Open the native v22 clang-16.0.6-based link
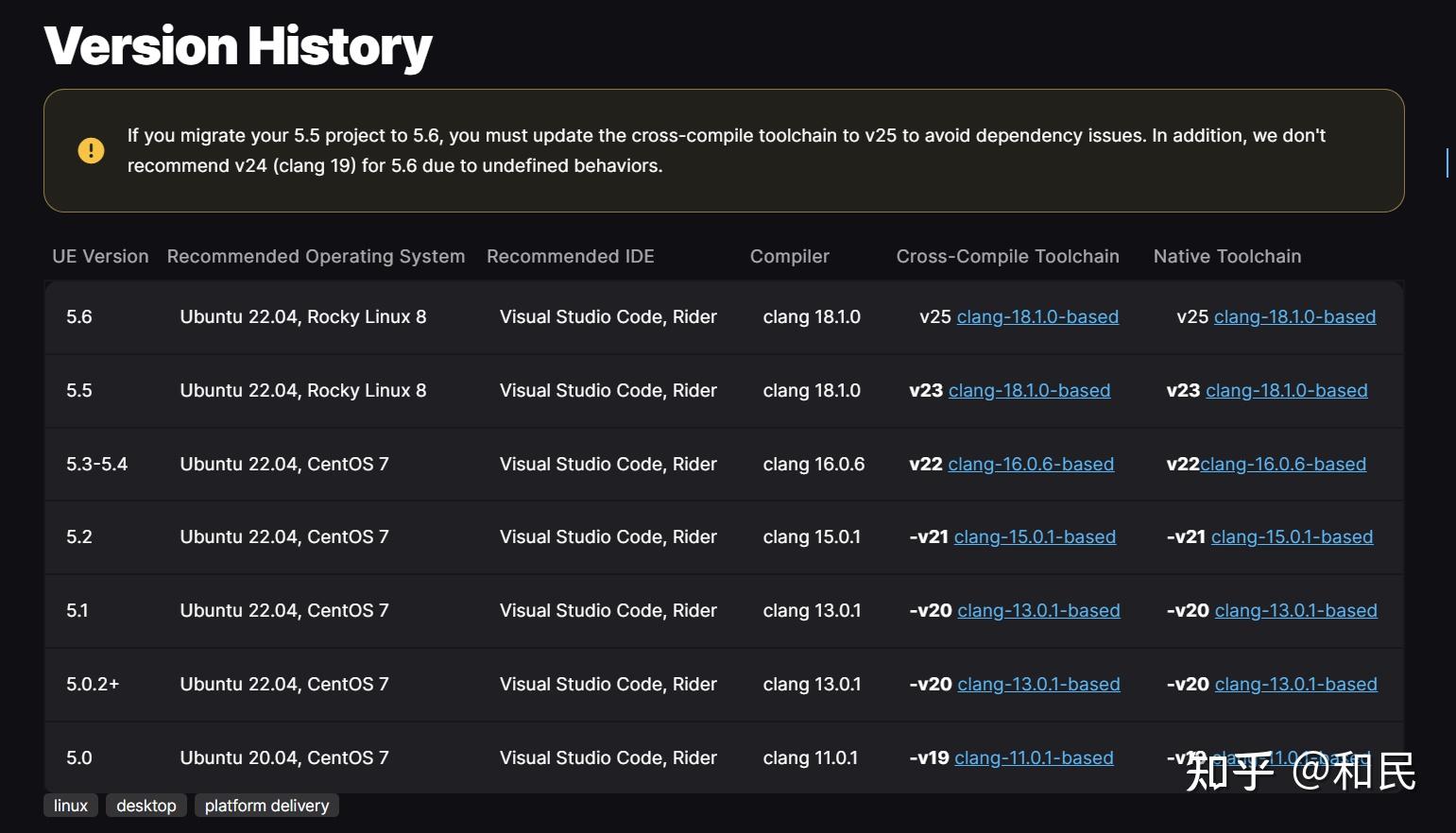 click(1283, 465)
